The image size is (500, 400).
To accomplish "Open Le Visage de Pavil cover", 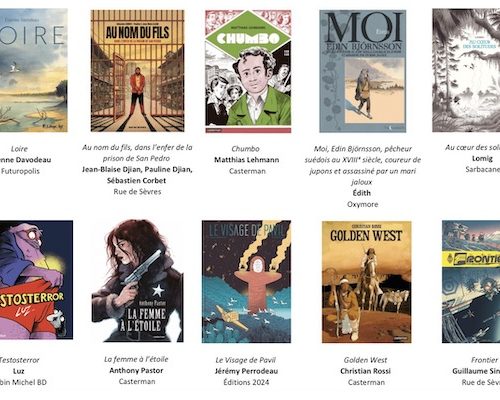I will click(246, 281).
